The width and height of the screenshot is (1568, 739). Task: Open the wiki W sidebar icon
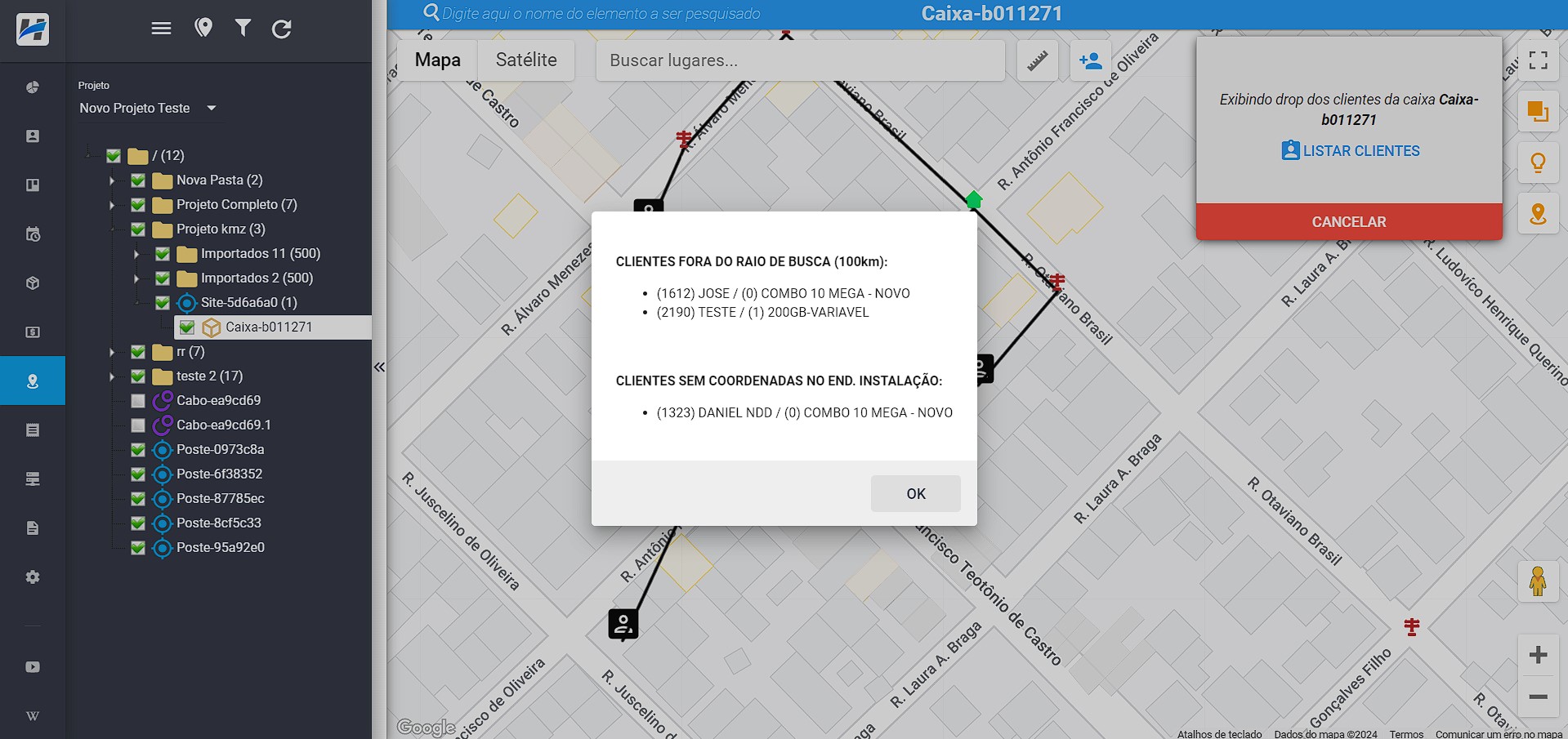pos(33,716)
